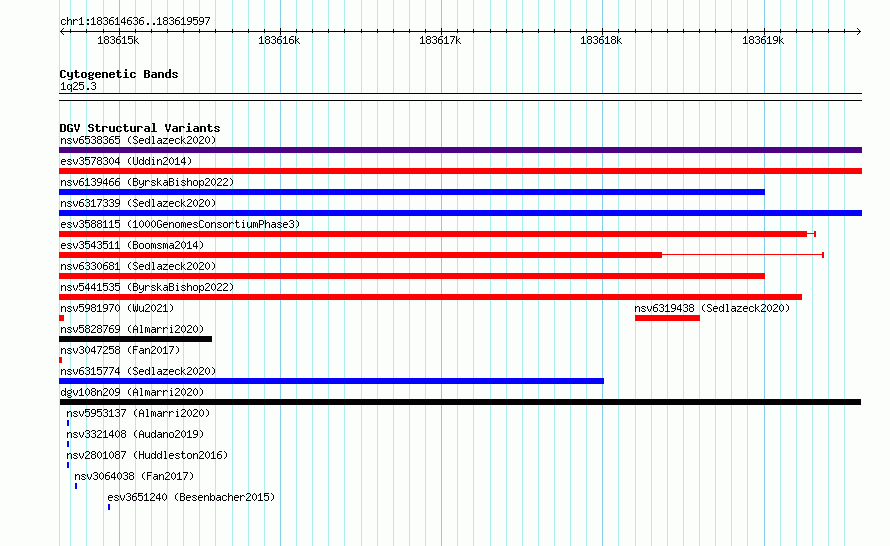Click the 183615k ruler label
This screenshot has width=890, height=546.
pyautogui.click(x=118, y=40)
